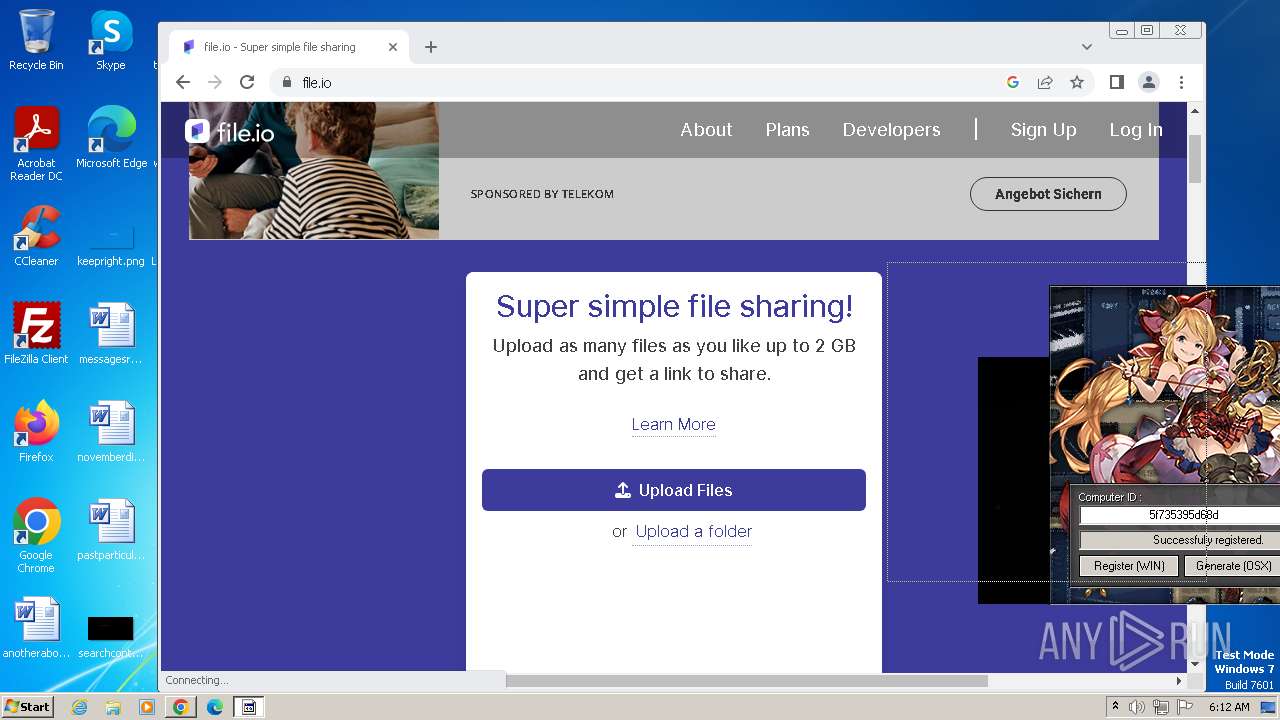Click the taskbar clock showing 6:12 AM
The image size is (1280, 720).
pos(1229,707)
